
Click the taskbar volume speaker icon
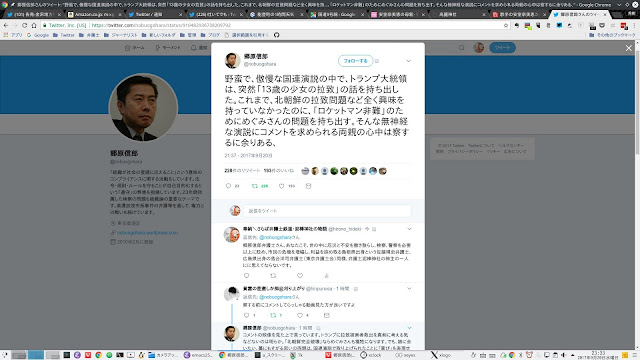(563, 355)
